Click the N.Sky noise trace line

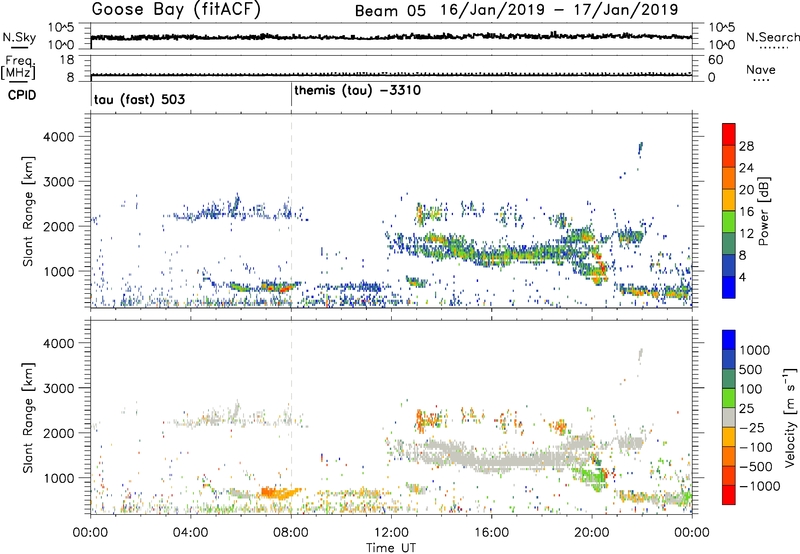(391, 37)
